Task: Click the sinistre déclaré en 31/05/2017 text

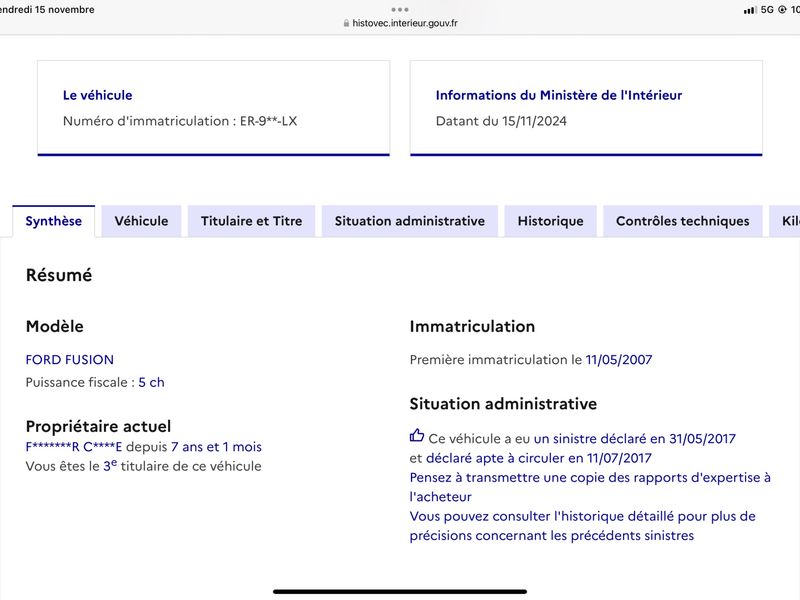Action: click(634, 439)
